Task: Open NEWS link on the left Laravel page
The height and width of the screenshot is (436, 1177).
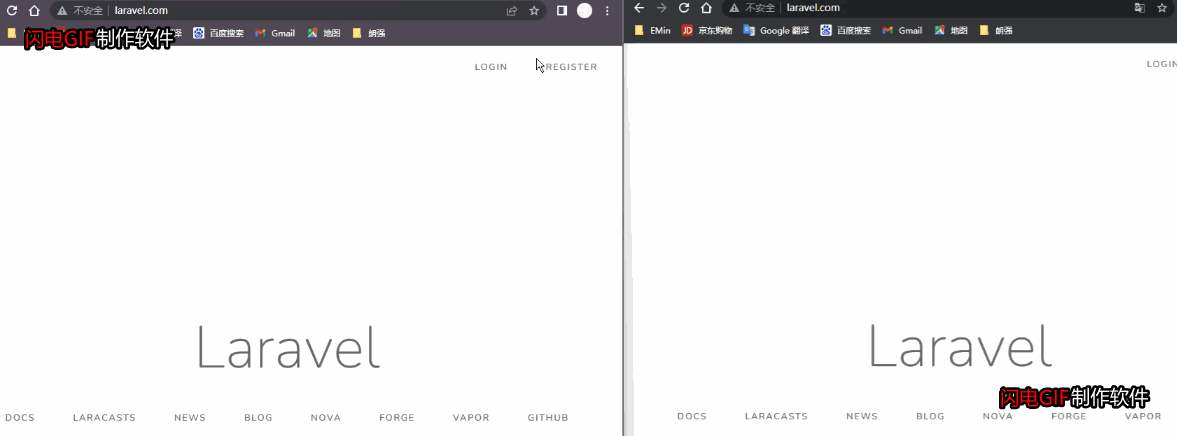Action: coord(190,417)
